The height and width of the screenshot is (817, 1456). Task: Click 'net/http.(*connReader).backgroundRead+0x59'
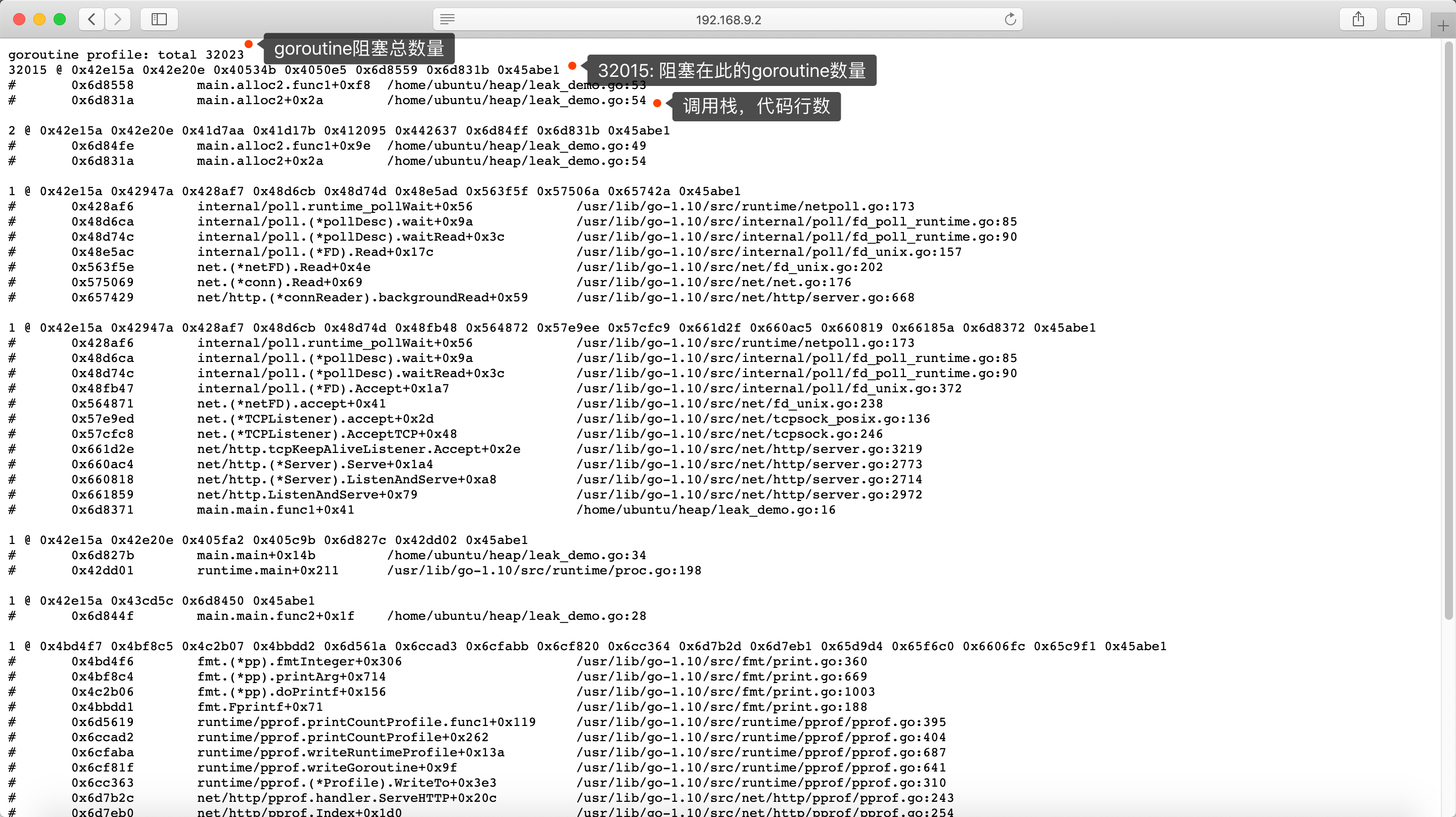(x=362, y=297)
